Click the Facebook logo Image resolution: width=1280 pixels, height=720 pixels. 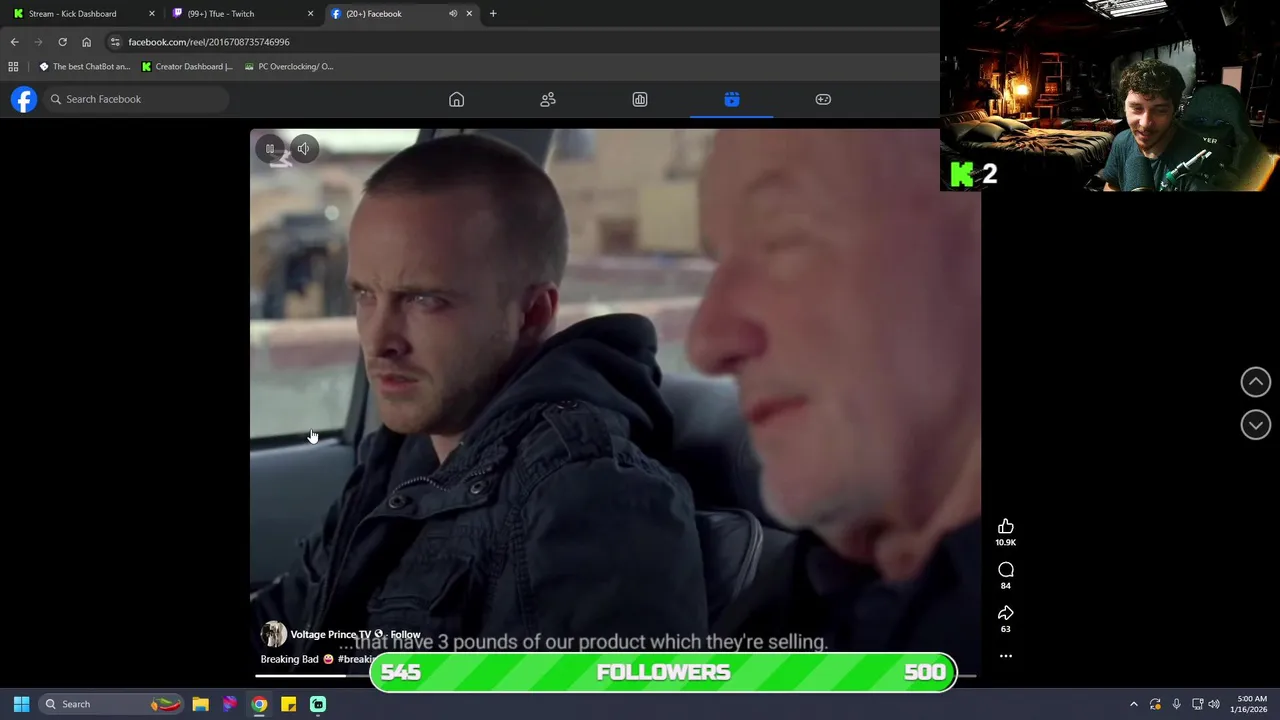[24, 99]
